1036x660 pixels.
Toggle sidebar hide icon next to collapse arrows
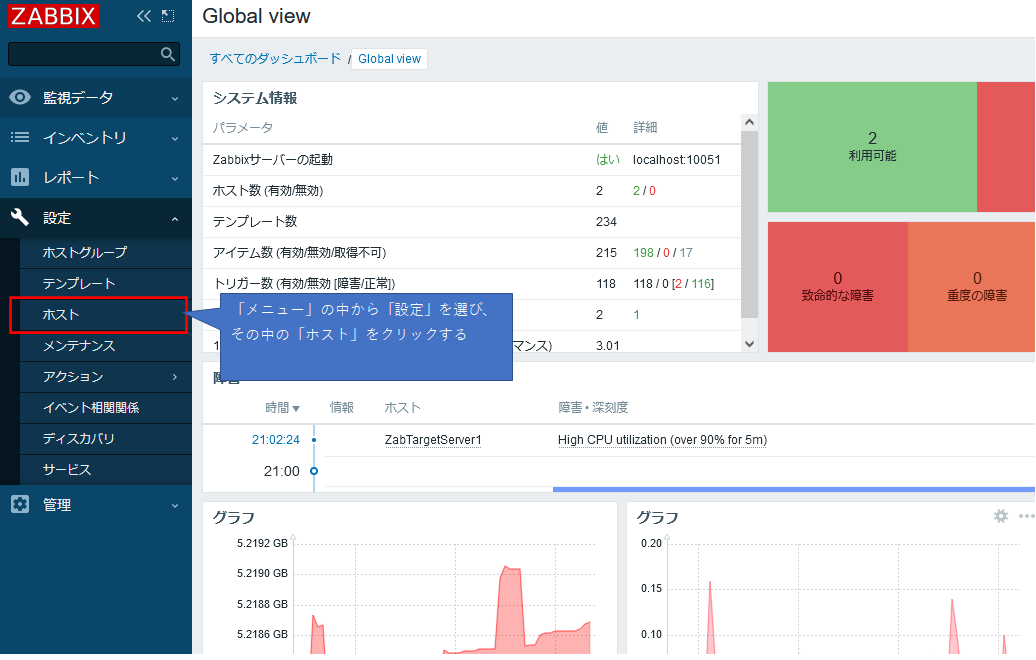click(x=168, y=16)
